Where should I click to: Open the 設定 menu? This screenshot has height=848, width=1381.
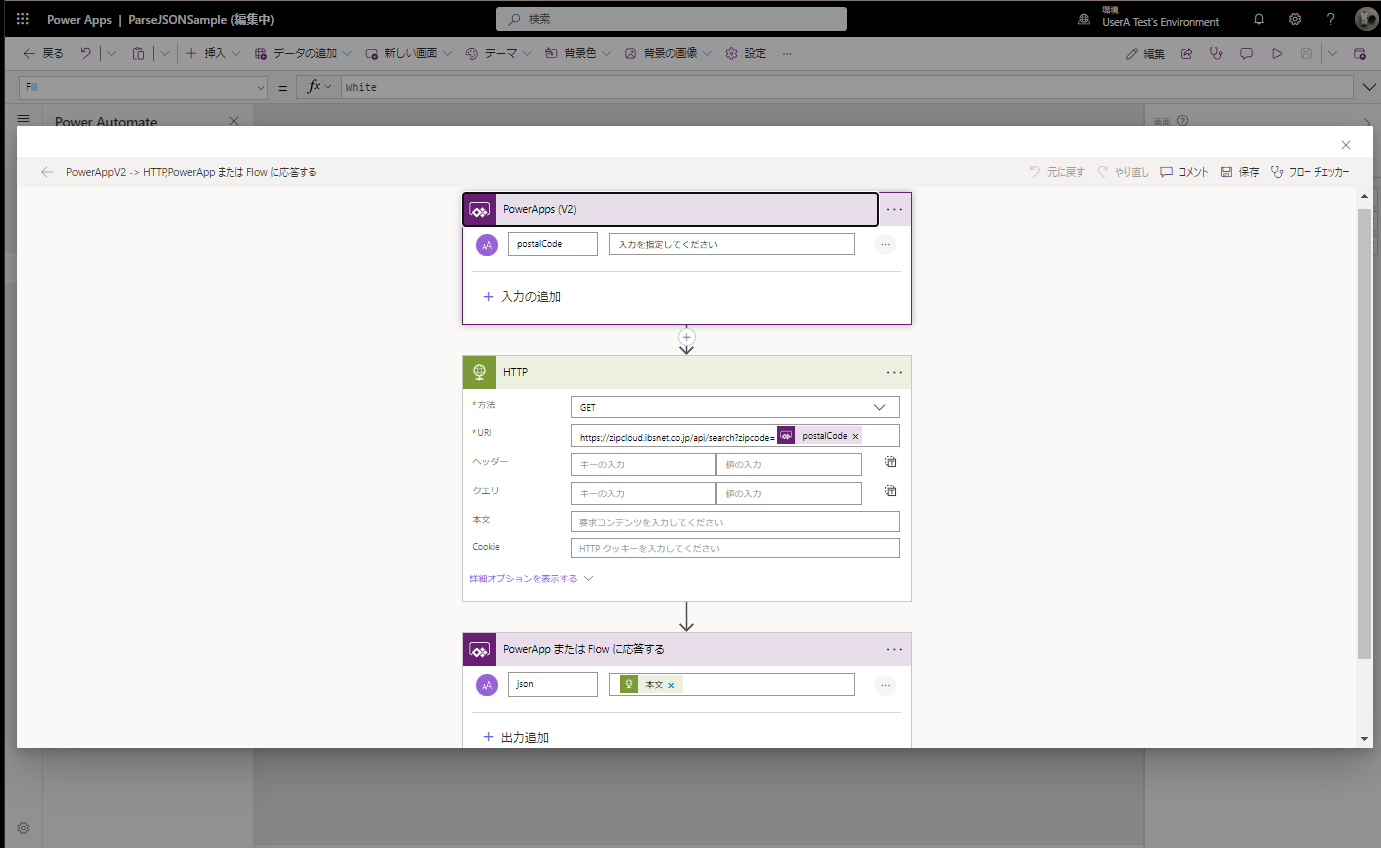point(745,53)
